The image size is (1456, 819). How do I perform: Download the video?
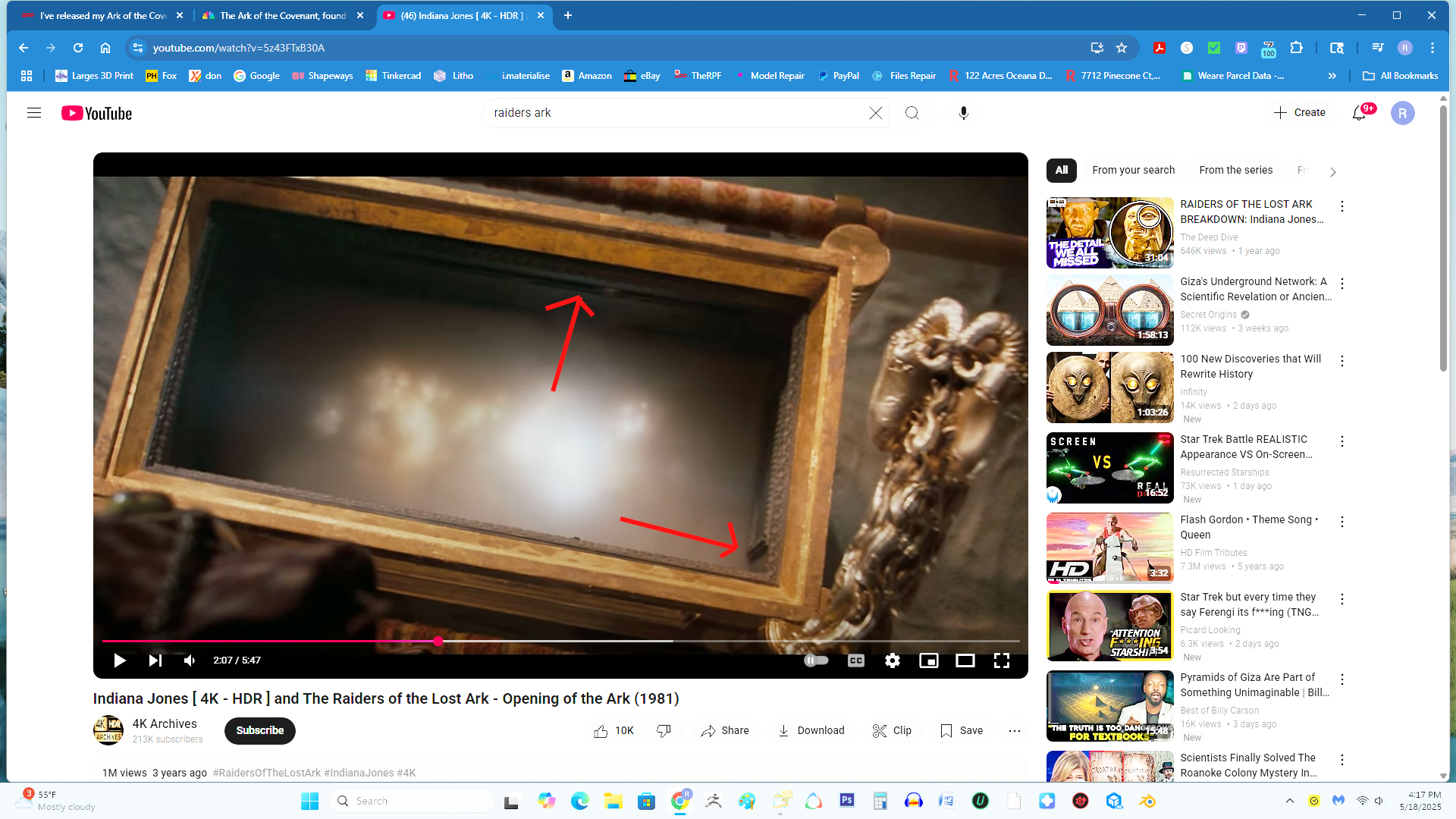point(811,730)
